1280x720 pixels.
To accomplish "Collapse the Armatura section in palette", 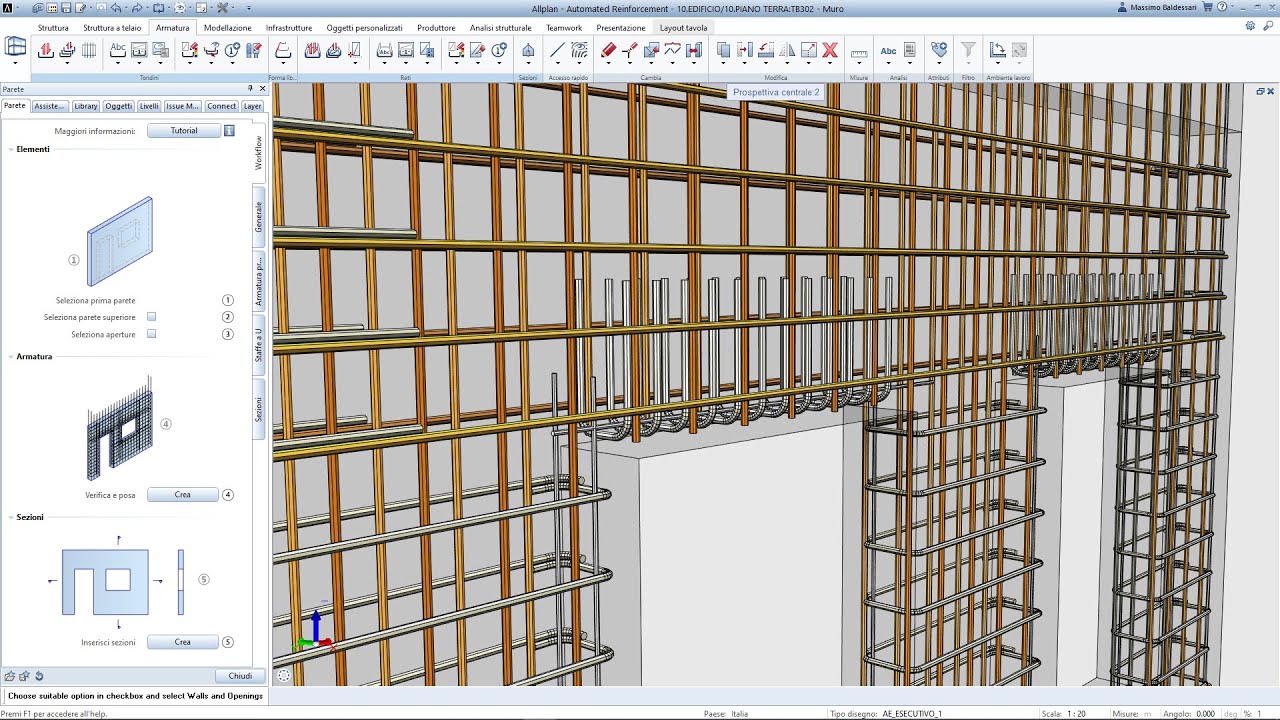I will [x=11, y=356].
